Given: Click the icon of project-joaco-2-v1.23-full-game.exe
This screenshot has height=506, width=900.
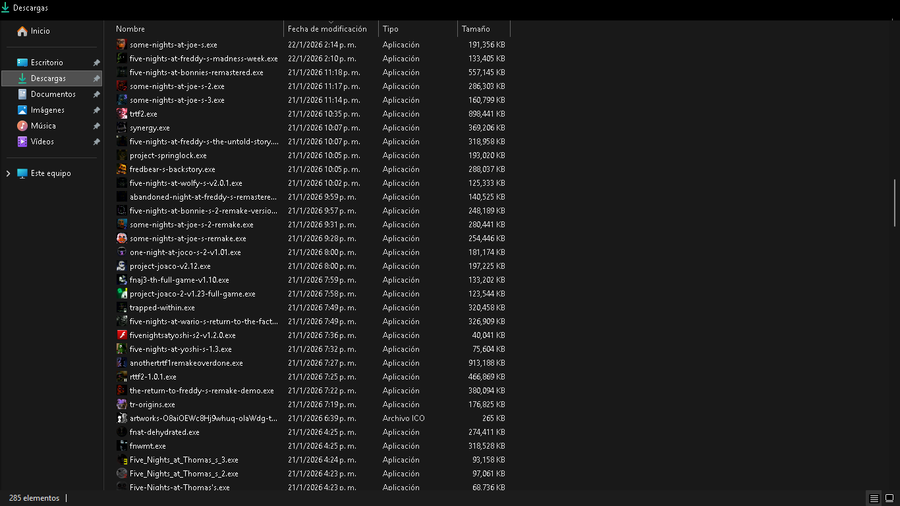Looking at the screenshot, I should pyautogui.click(x=122, y=294).
